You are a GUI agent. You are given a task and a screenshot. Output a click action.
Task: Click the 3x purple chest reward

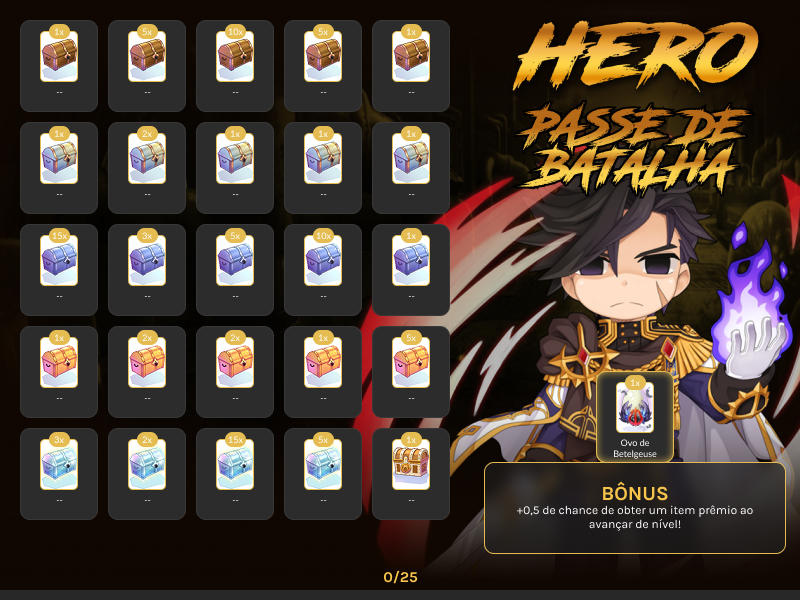[147, 270]
